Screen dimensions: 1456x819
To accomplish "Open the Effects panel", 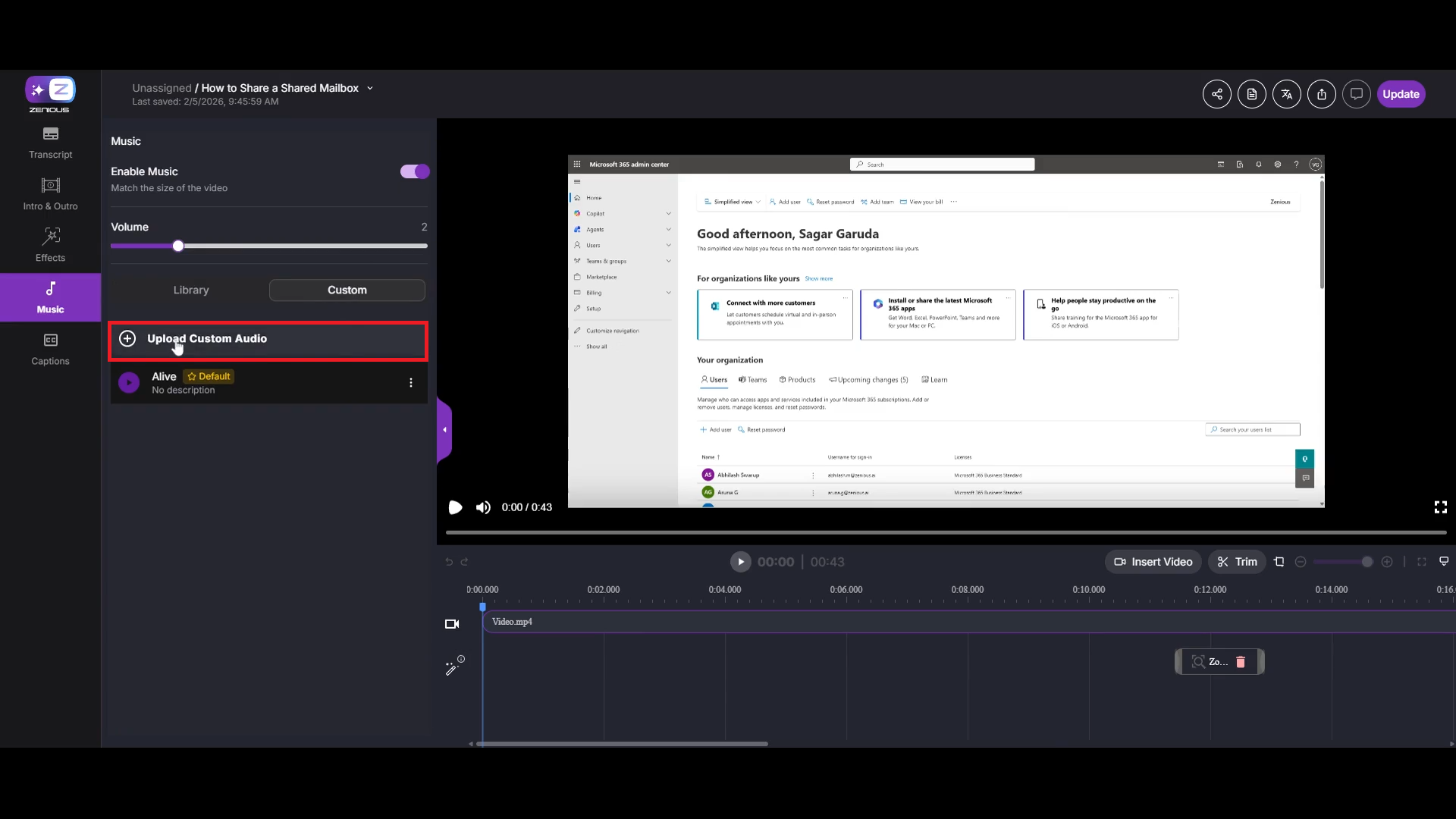I will (50, 245).
